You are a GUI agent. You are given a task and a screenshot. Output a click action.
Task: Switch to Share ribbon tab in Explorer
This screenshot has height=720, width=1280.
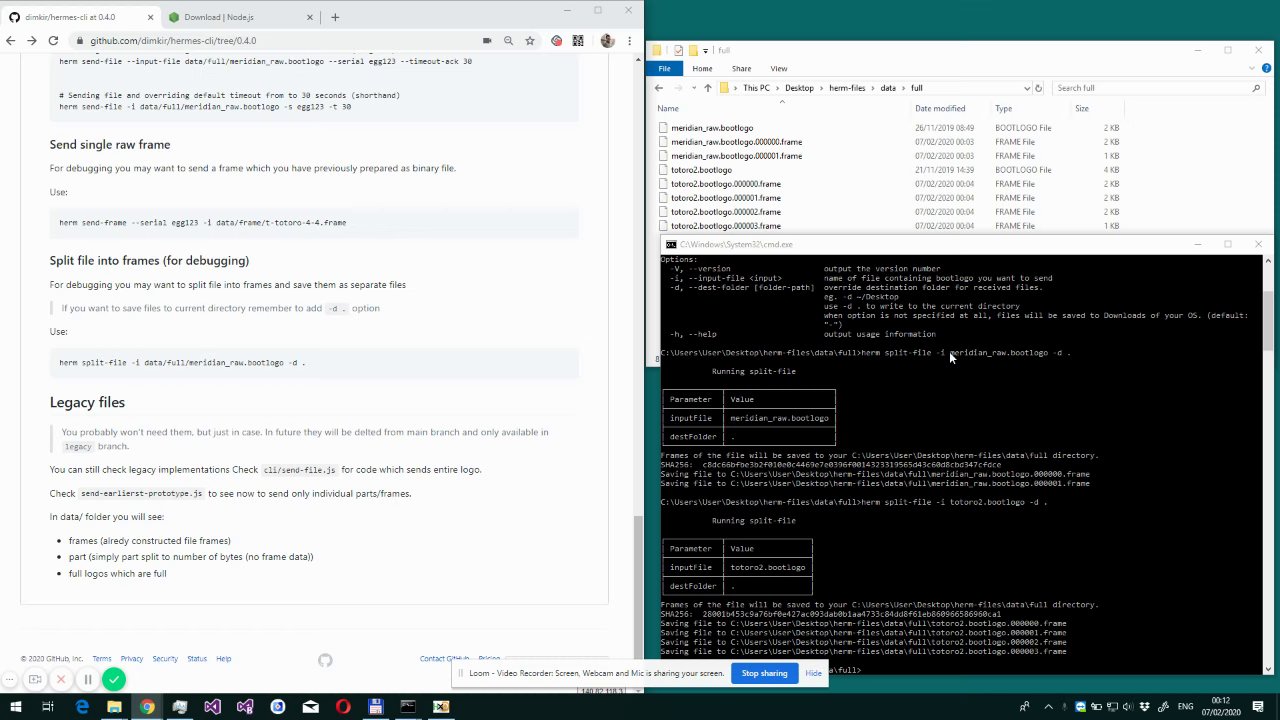pyautogui.click(x=741, y=68)
